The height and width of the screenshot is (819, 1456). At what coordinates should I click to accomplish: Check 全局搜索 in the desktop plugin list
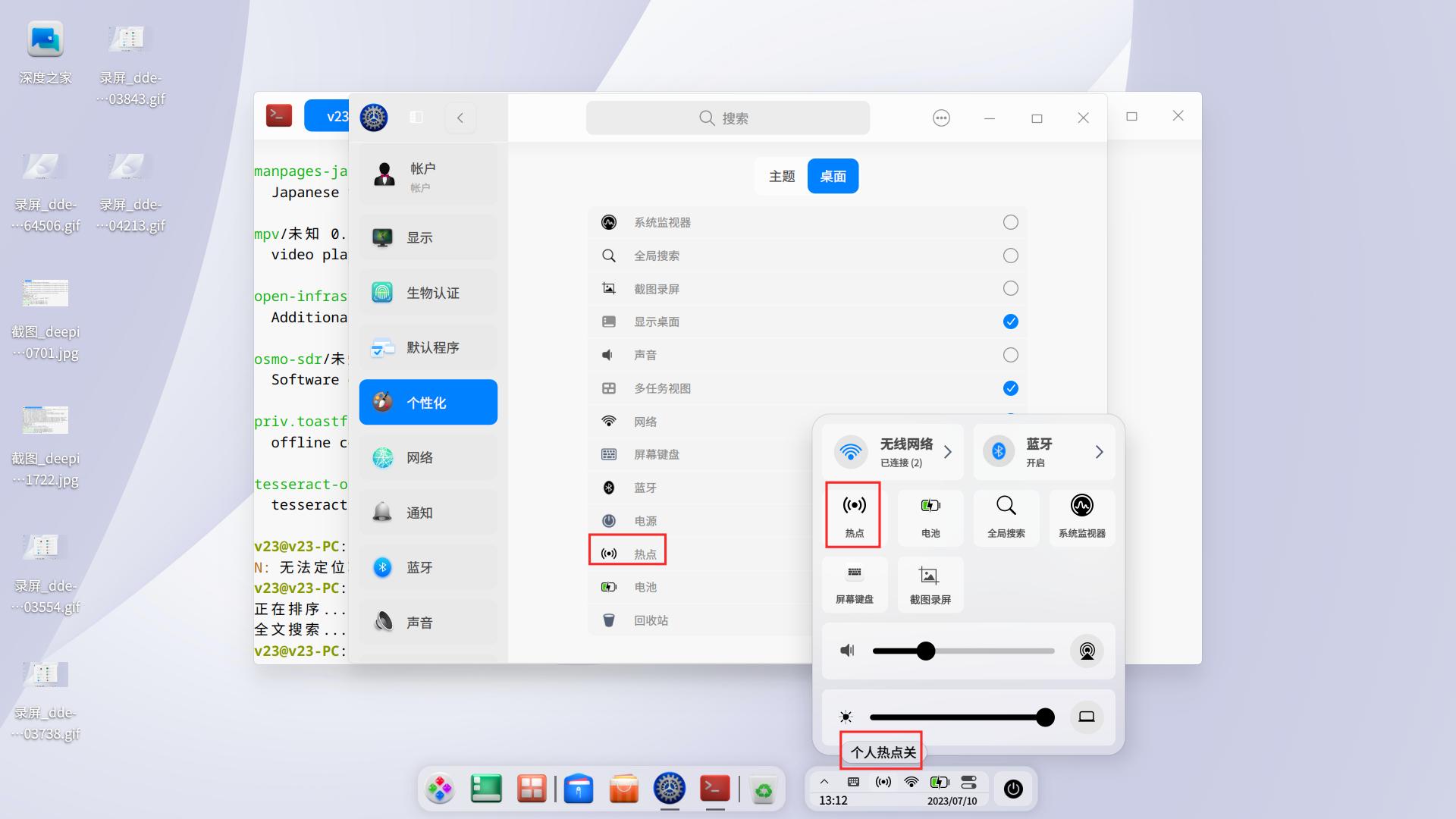(1010, 256)
